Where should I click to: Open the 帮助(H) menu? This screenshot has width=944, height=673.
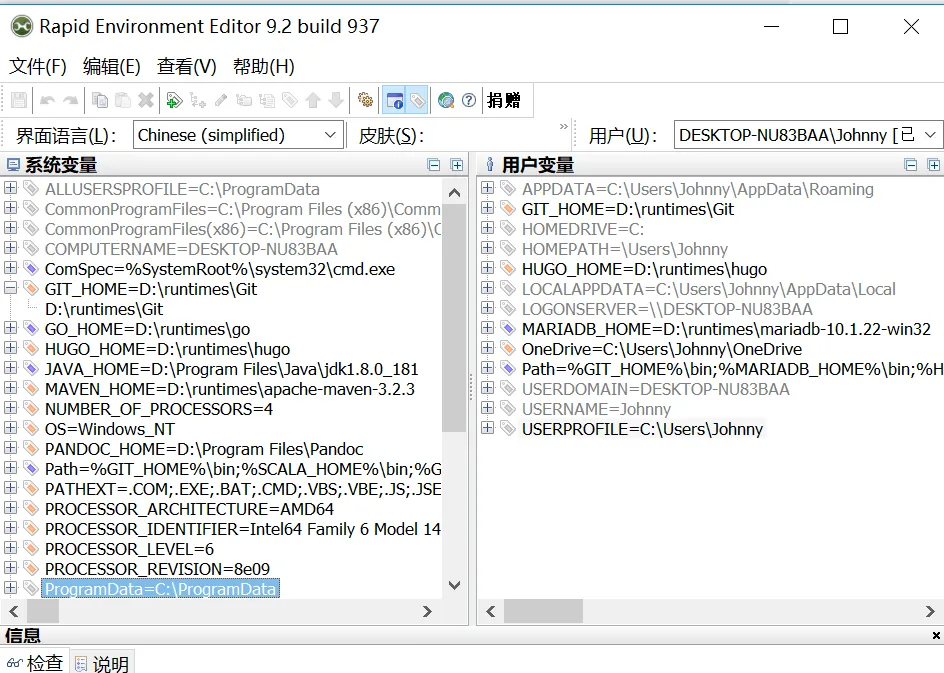pos(264,66)
